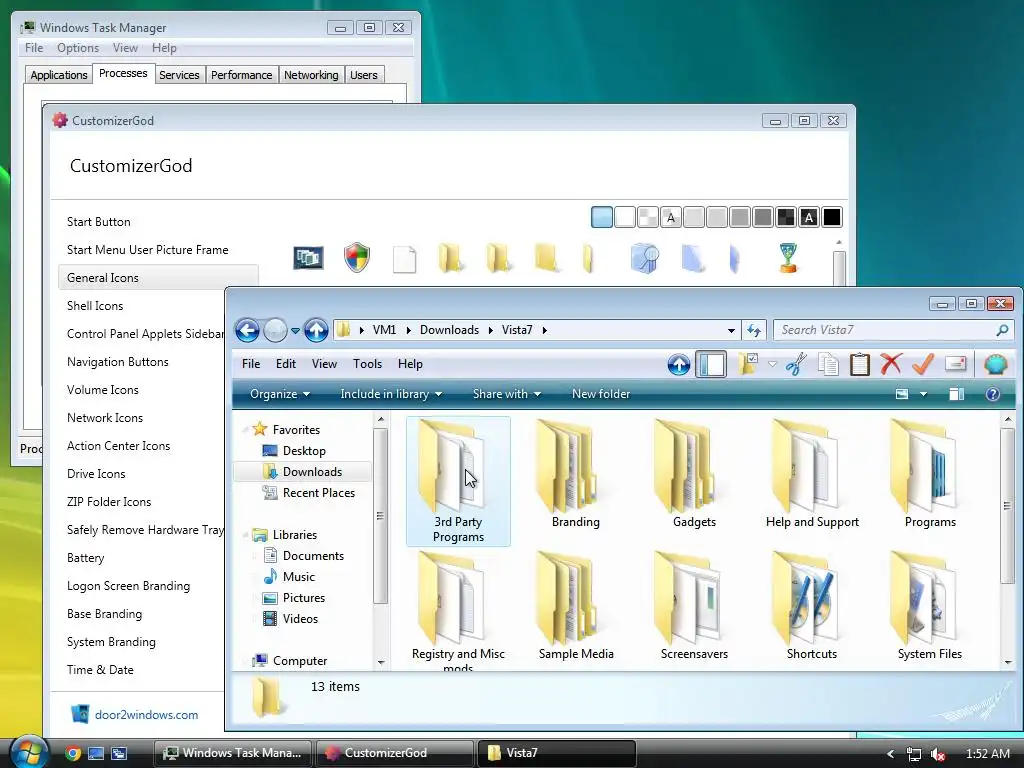This screenshot has width=1024, height=768.
Task: Select the Screensavers folder
Action: (694, 606)
